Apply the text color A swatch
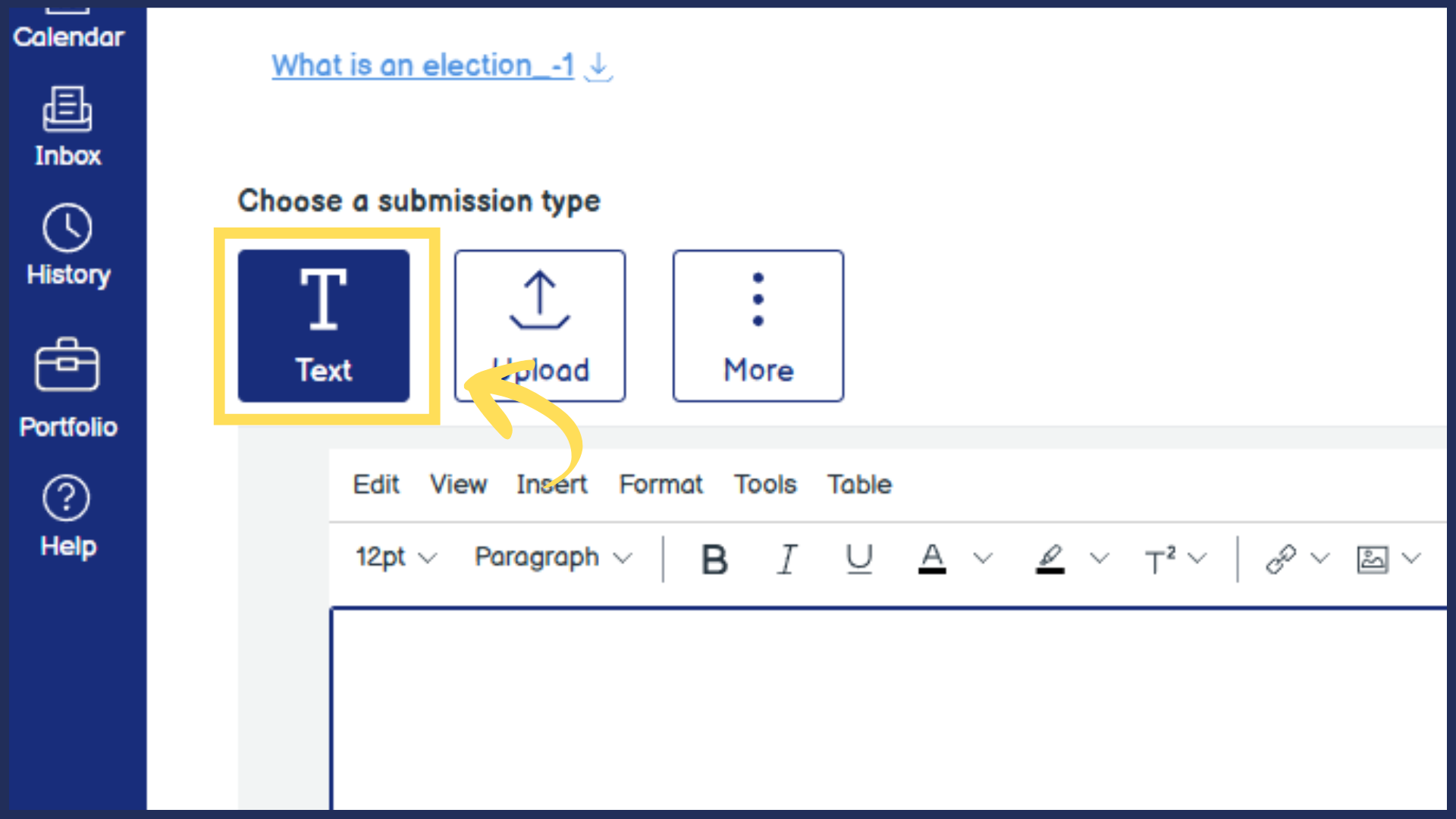 (932, 560)
